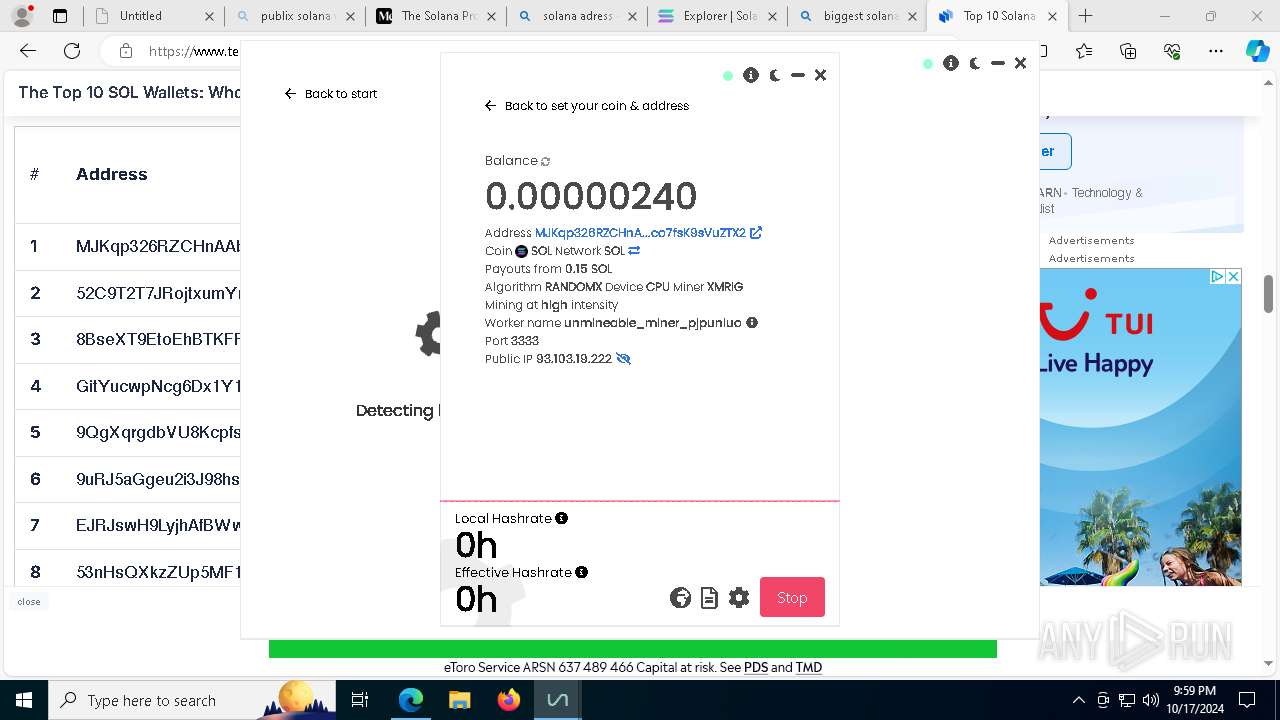Viewport: 1280px width, 720px height.
Task: Open the TMD link in eToro notice
Action: click(808, 668)
